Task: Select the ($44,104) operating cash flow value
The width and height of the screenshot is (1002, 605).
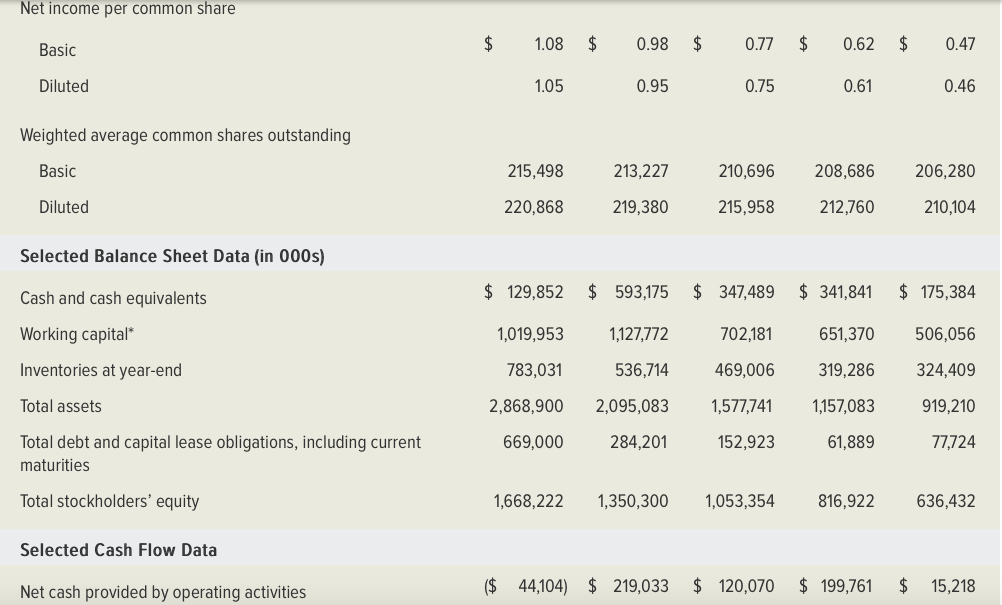Action: [527, 586]
